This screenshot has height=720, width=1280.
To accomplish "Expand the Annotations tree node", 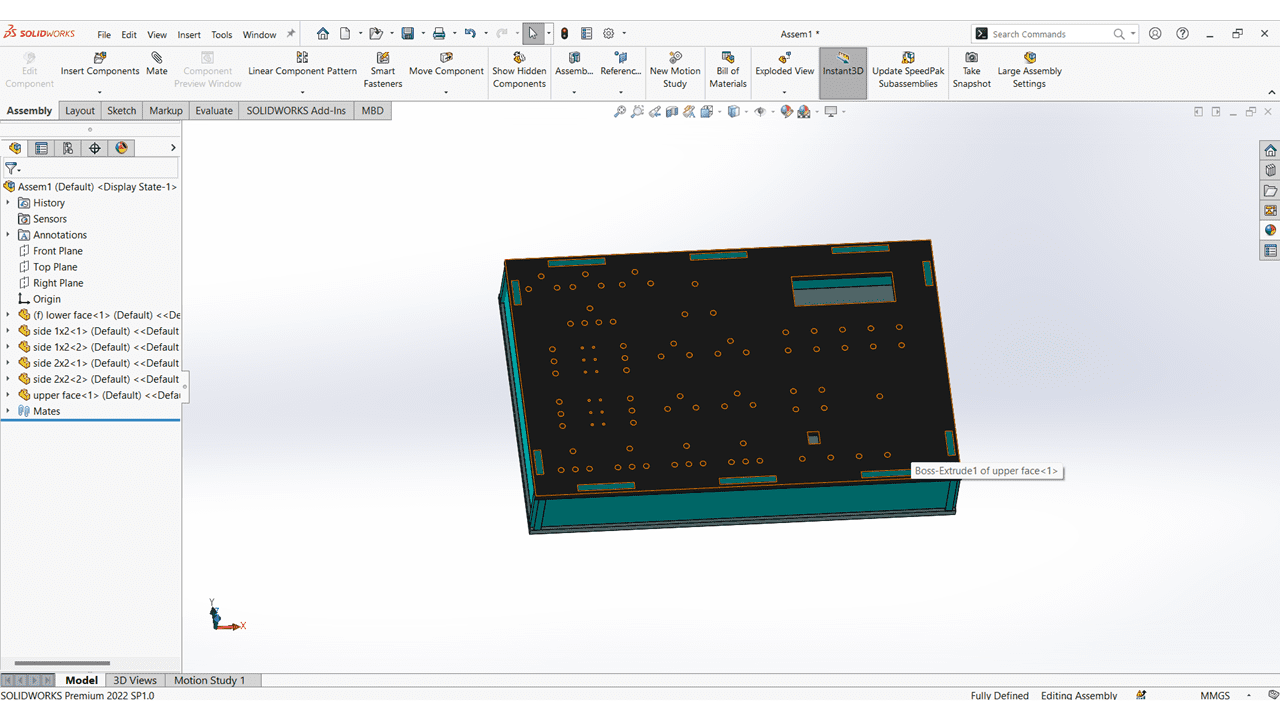I will (x=8, y=235).
